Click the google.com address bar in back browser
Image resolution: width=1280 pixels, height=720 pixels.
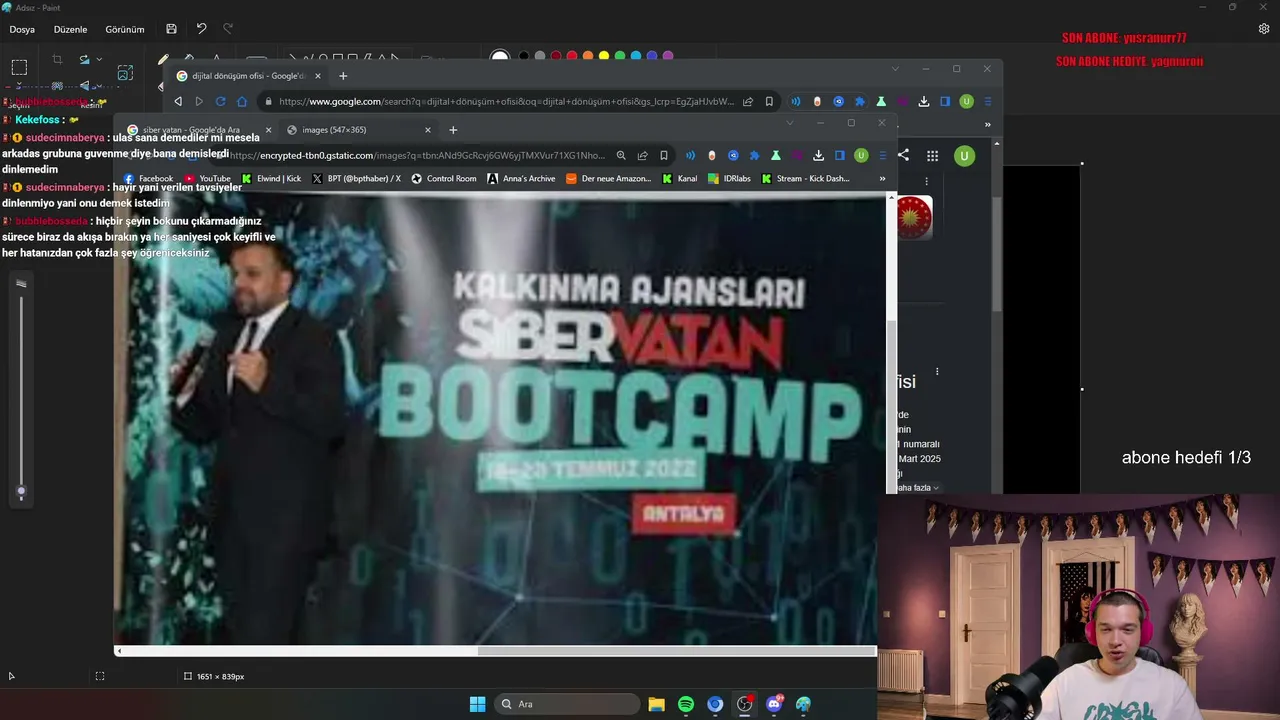(505, 101)
